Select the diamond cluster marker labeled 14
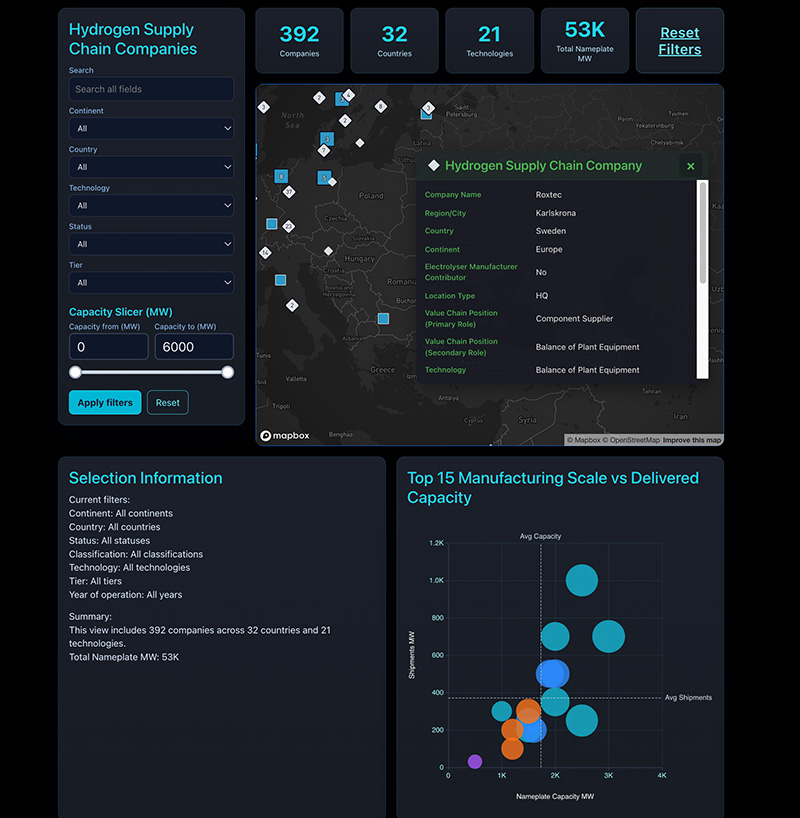Viewport: 800px width, 818px height. 265,253
